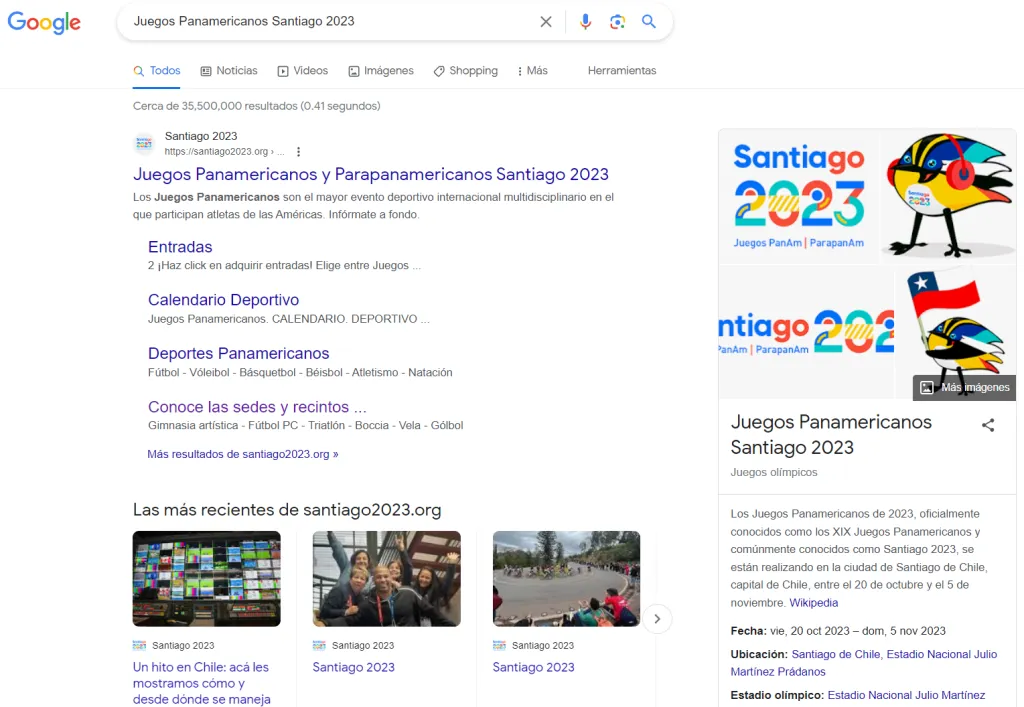
Task: Click the magnifying glass search button
Action: pyautogui.click(x=649, y=21)
